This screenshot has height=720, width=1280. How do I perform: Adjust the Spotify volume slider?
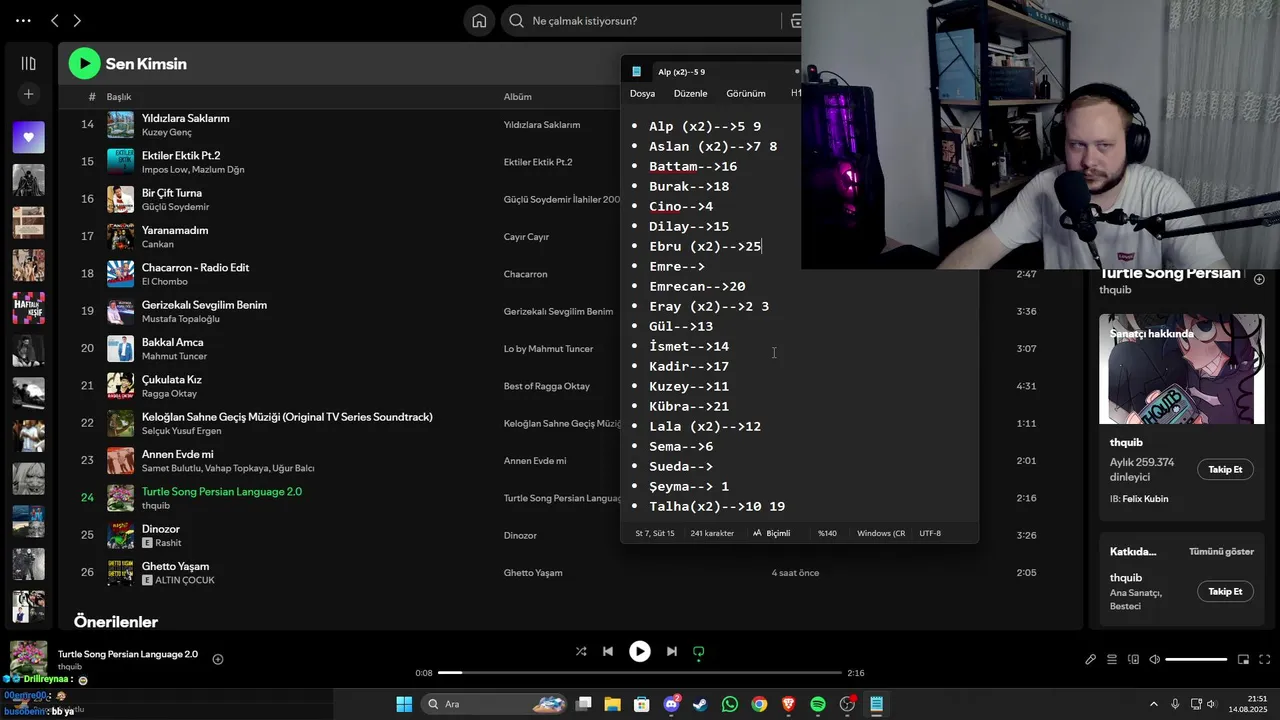(1196, 660)
